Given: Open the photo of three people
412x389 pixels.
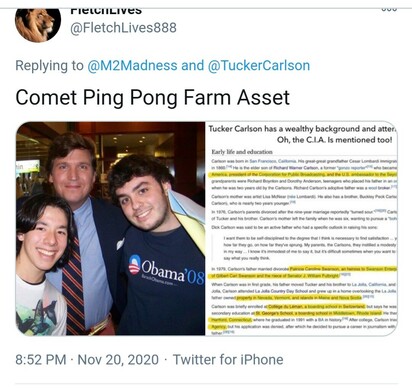Looking at the screenshot, I should click(110, 229).
